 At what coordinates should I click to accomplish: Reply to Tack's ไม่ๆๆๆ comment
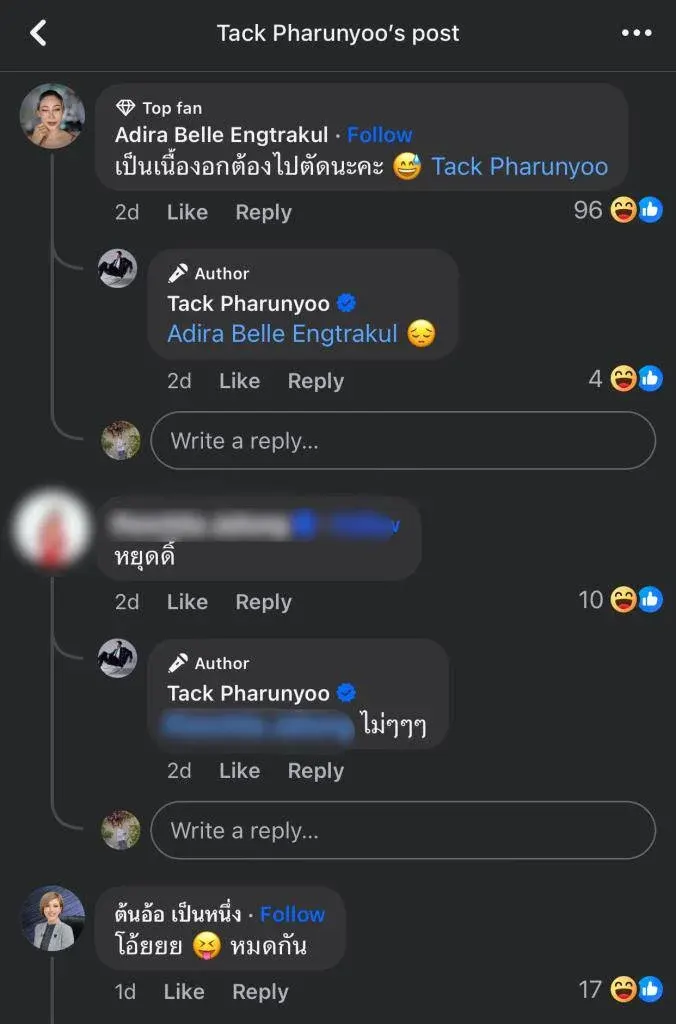[x=315, y=771]
